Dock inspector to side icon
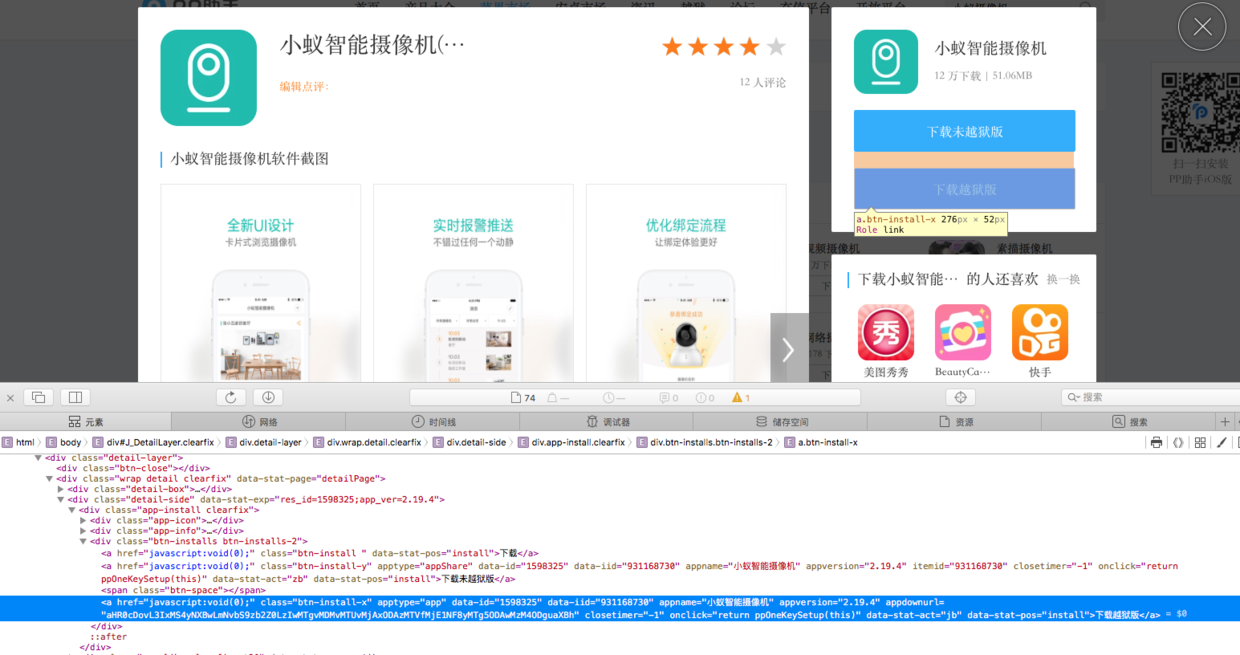 coord(76,397)
